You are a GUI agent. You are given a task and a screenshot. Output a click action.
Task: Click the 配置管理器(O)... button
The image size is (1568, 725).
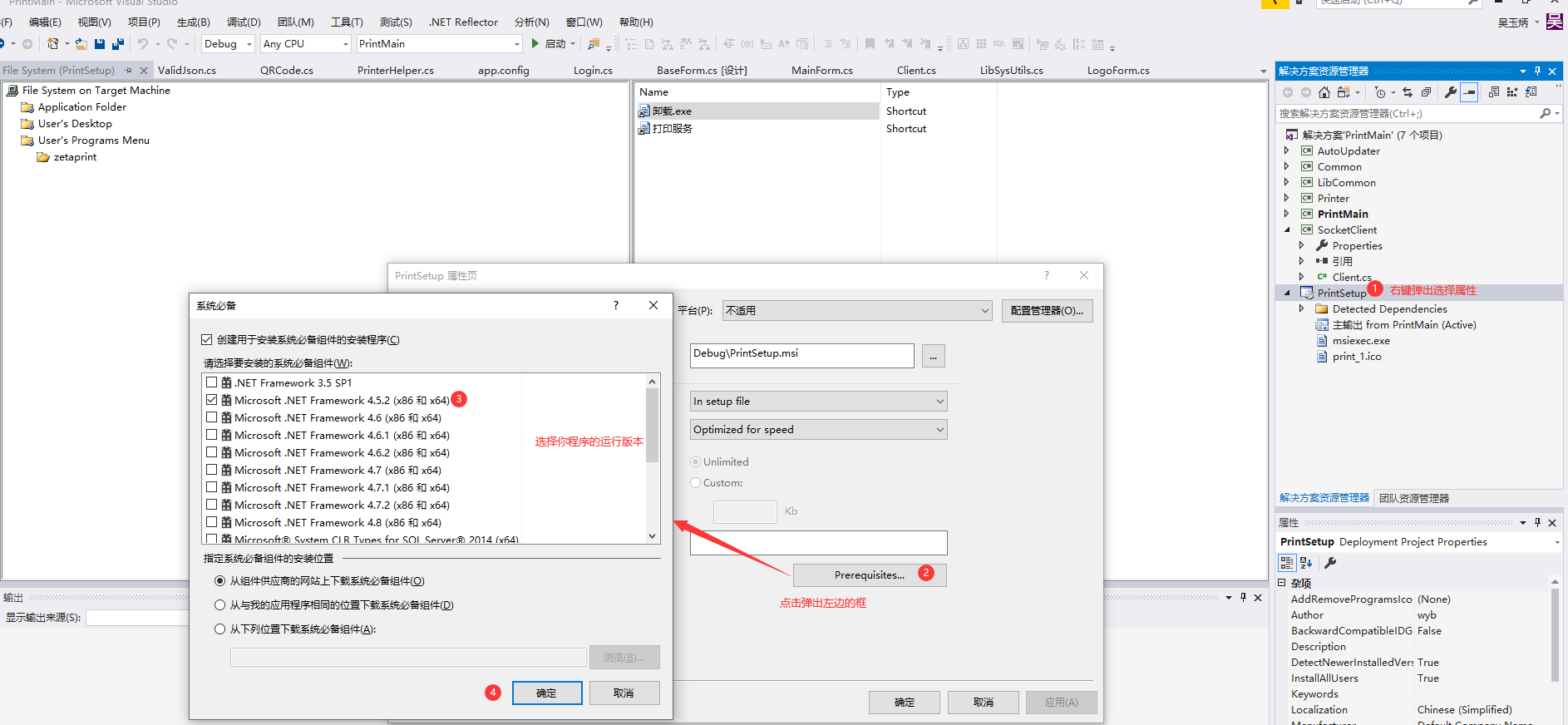click(1048, 311)
